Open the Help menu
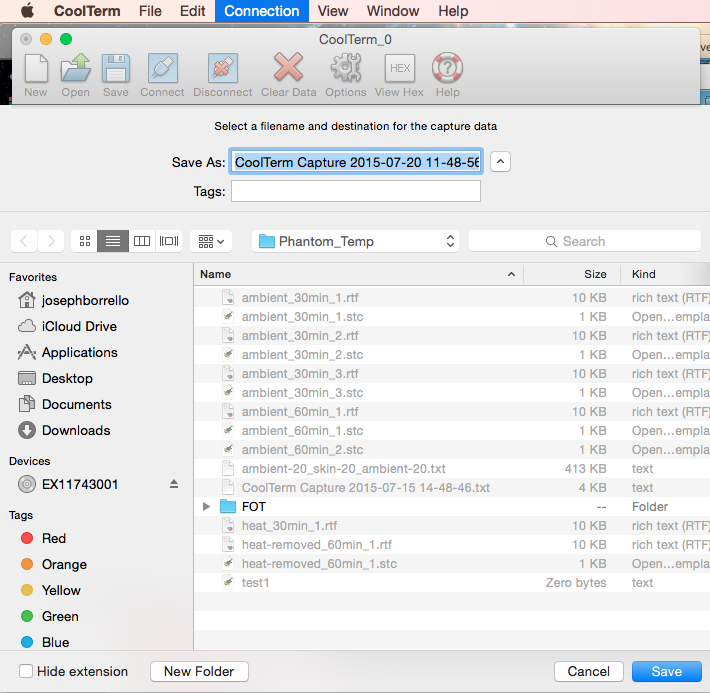Image resolution: width=710 pixels, height=693 pixels. [453, 11]
